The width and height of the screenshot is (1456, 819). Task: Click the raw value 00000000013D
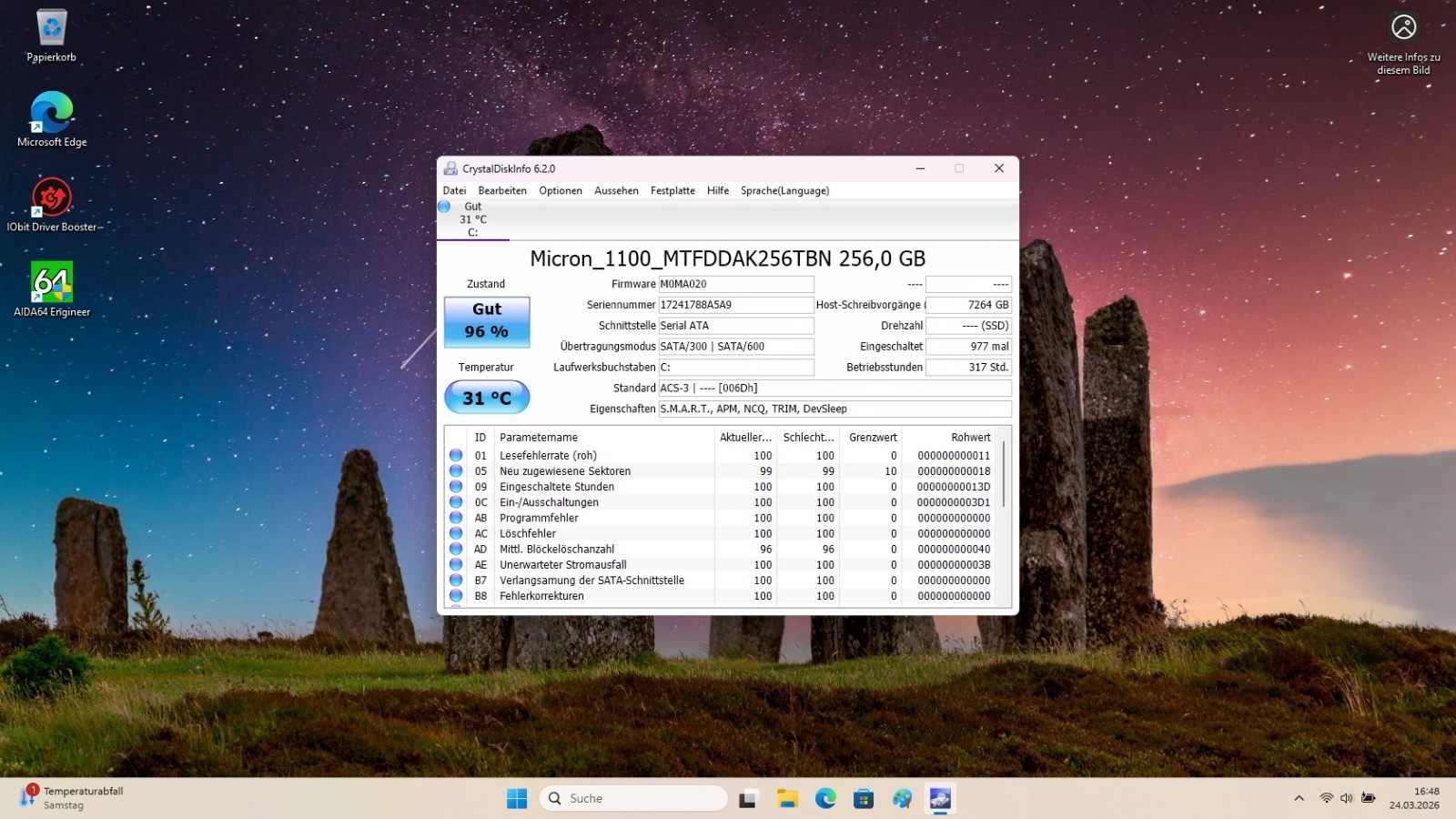pos(954,487)
